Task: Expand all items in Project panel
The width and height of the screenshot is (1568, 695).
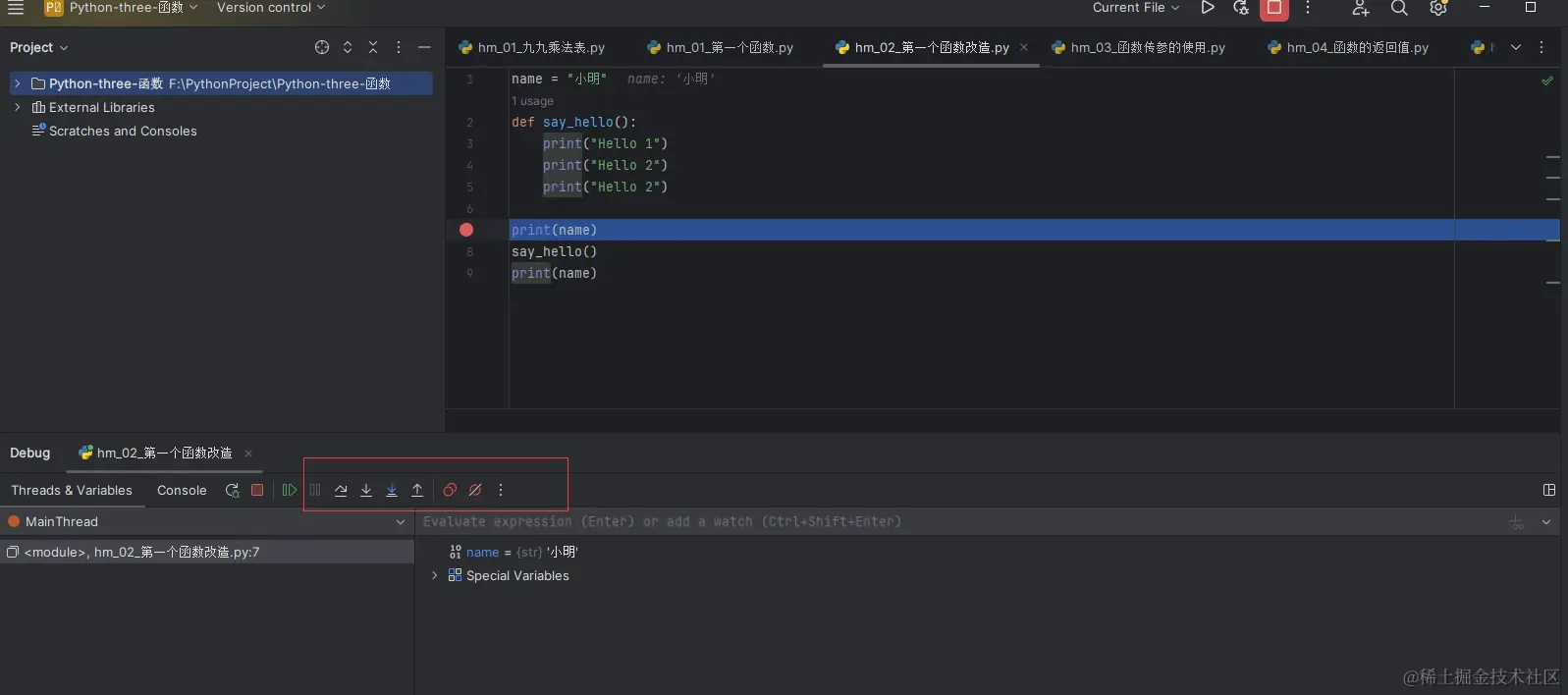Action: (348, 47)
